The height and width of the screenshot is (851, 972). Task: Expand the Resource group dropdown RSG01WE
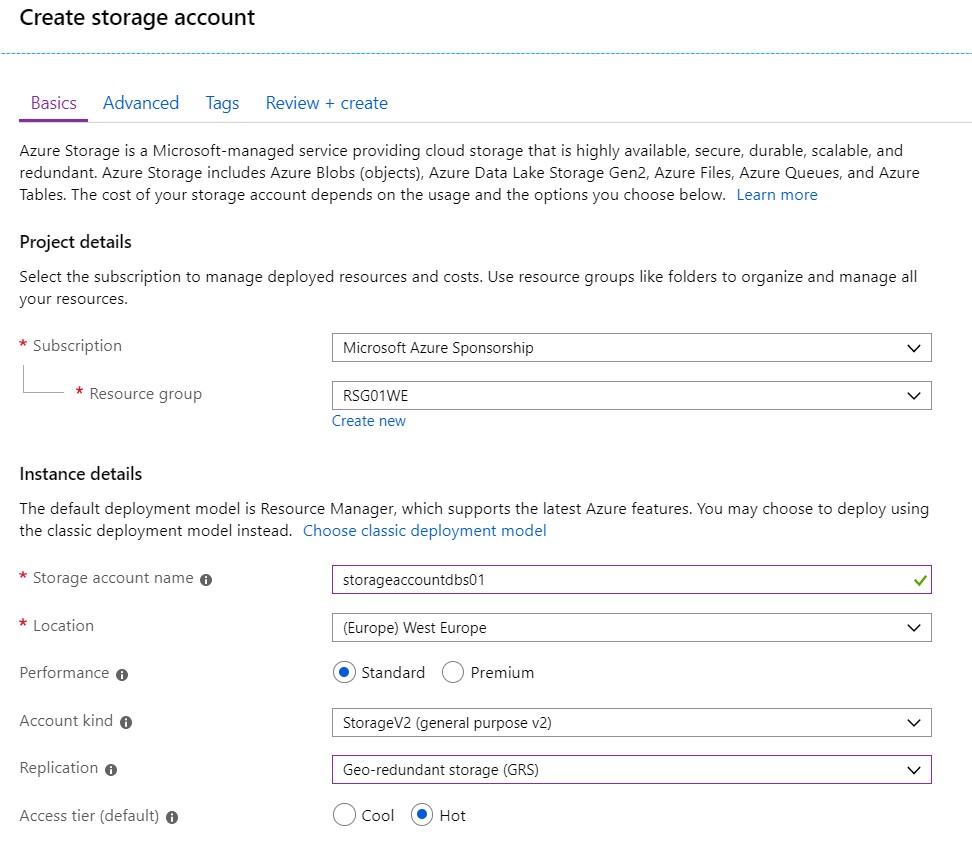tap(632, 395)
